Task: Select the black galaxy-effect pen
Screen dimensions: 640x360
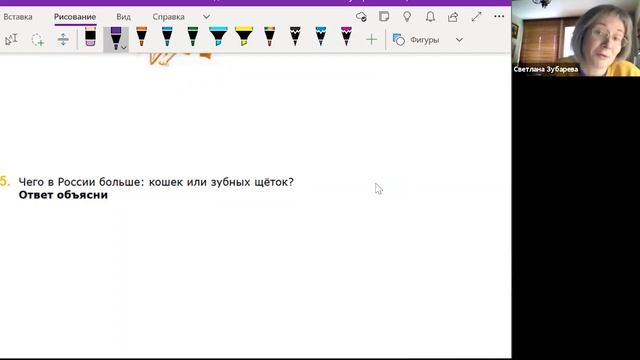Action: [x=295, y=37]
